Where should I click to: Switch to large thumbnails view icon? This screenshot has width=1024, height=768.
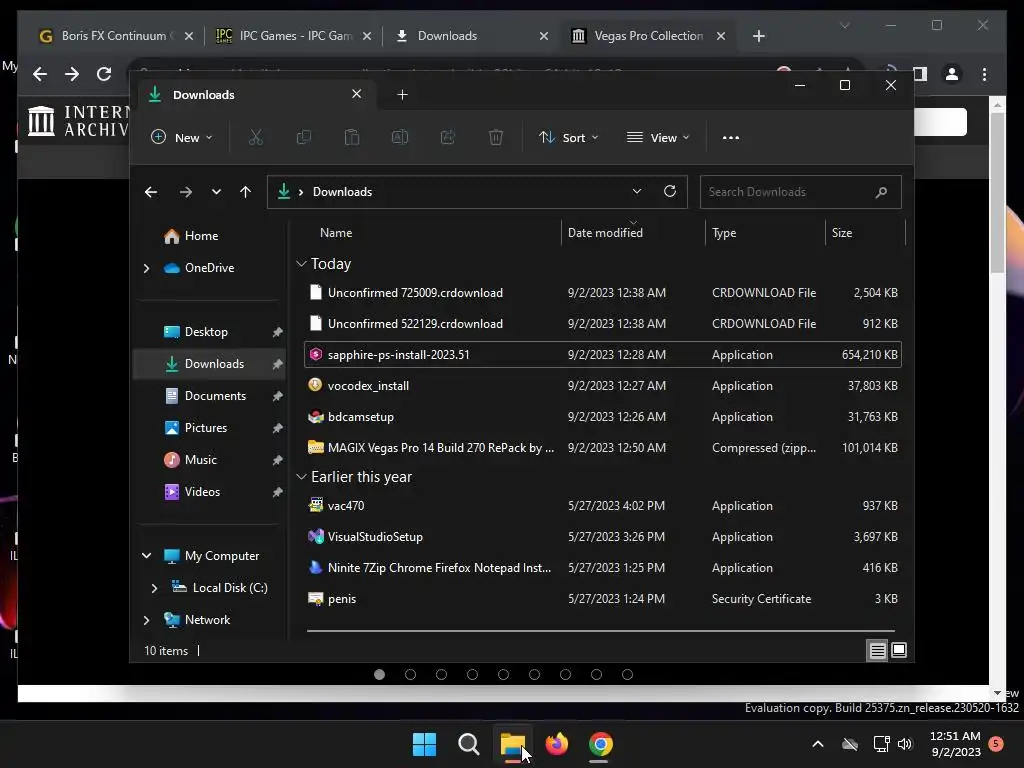tap(899, 650)
